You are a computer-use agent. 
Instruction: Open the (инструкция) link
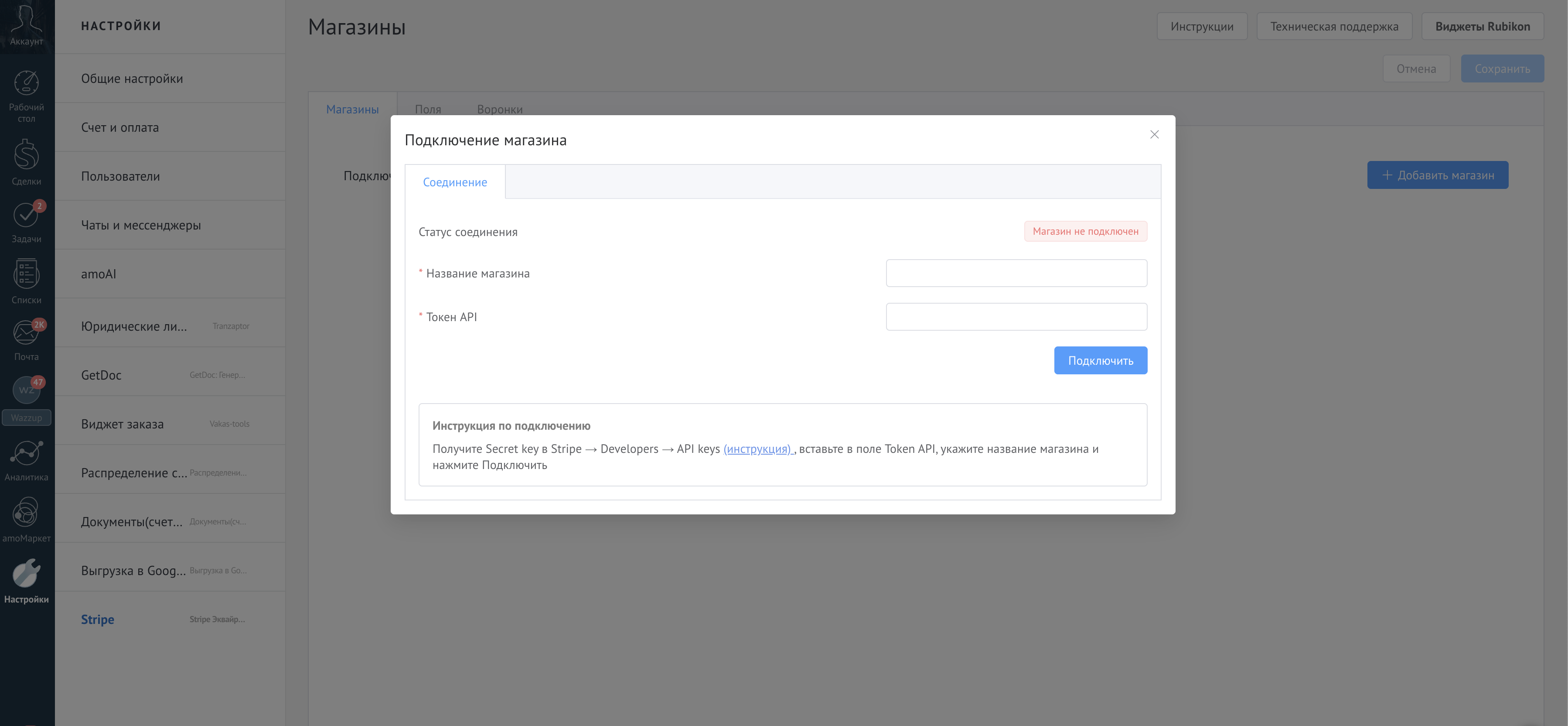click(757, 449)
